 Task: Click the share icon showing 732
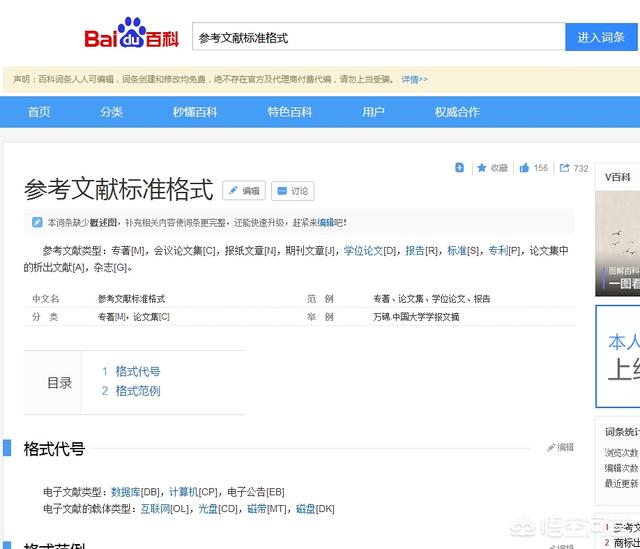565,168
